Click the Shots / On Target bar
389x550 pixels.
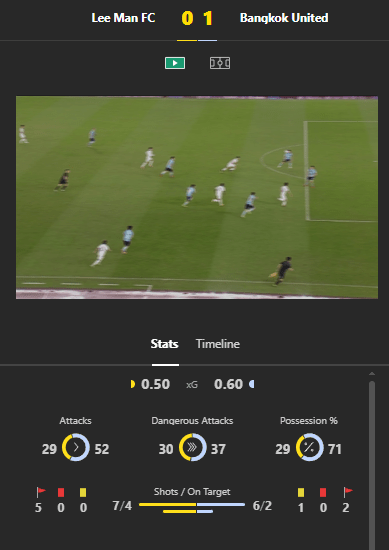coord(192,508)
